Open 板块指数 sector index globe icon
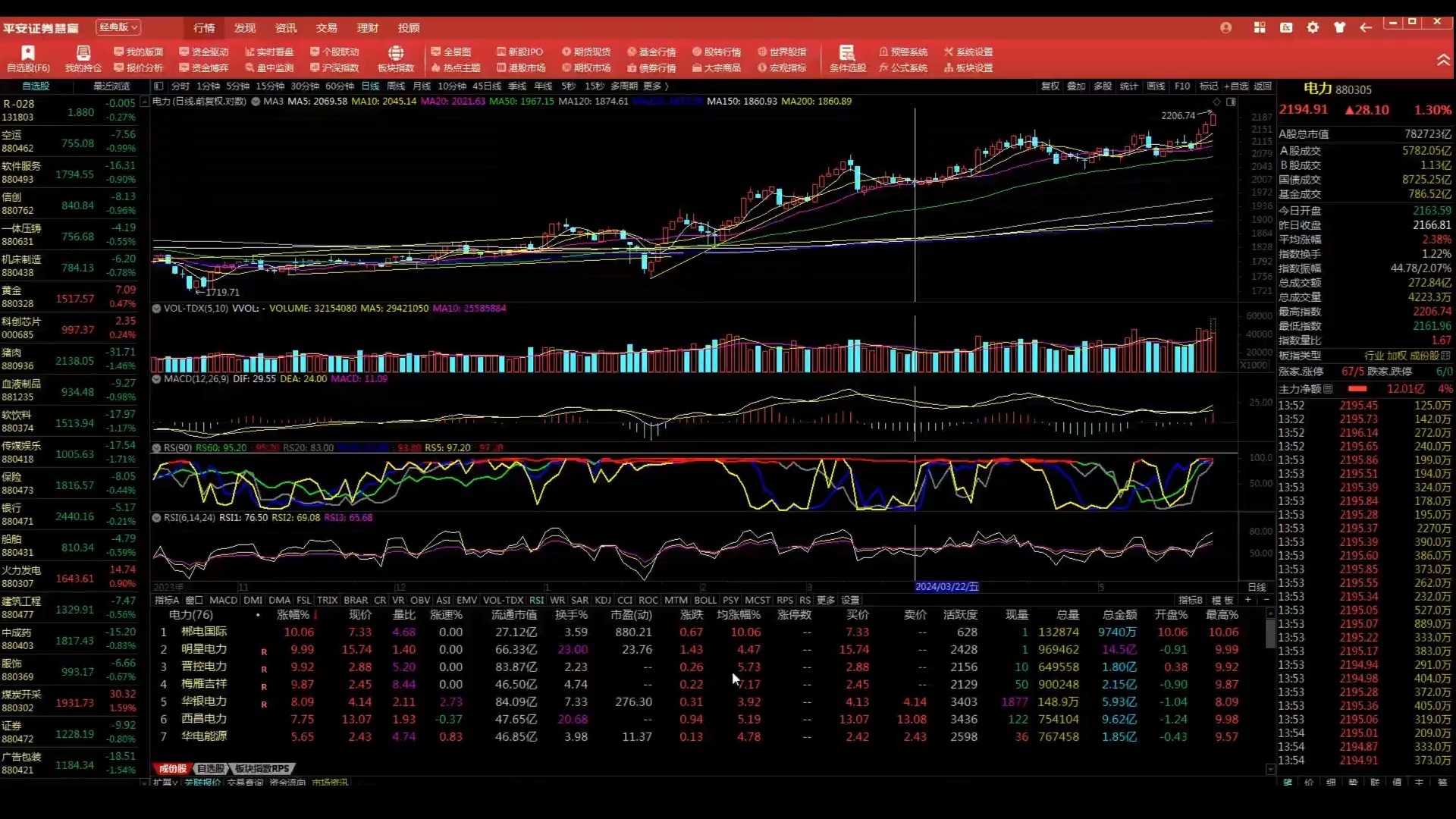 (x=396, y=58)
